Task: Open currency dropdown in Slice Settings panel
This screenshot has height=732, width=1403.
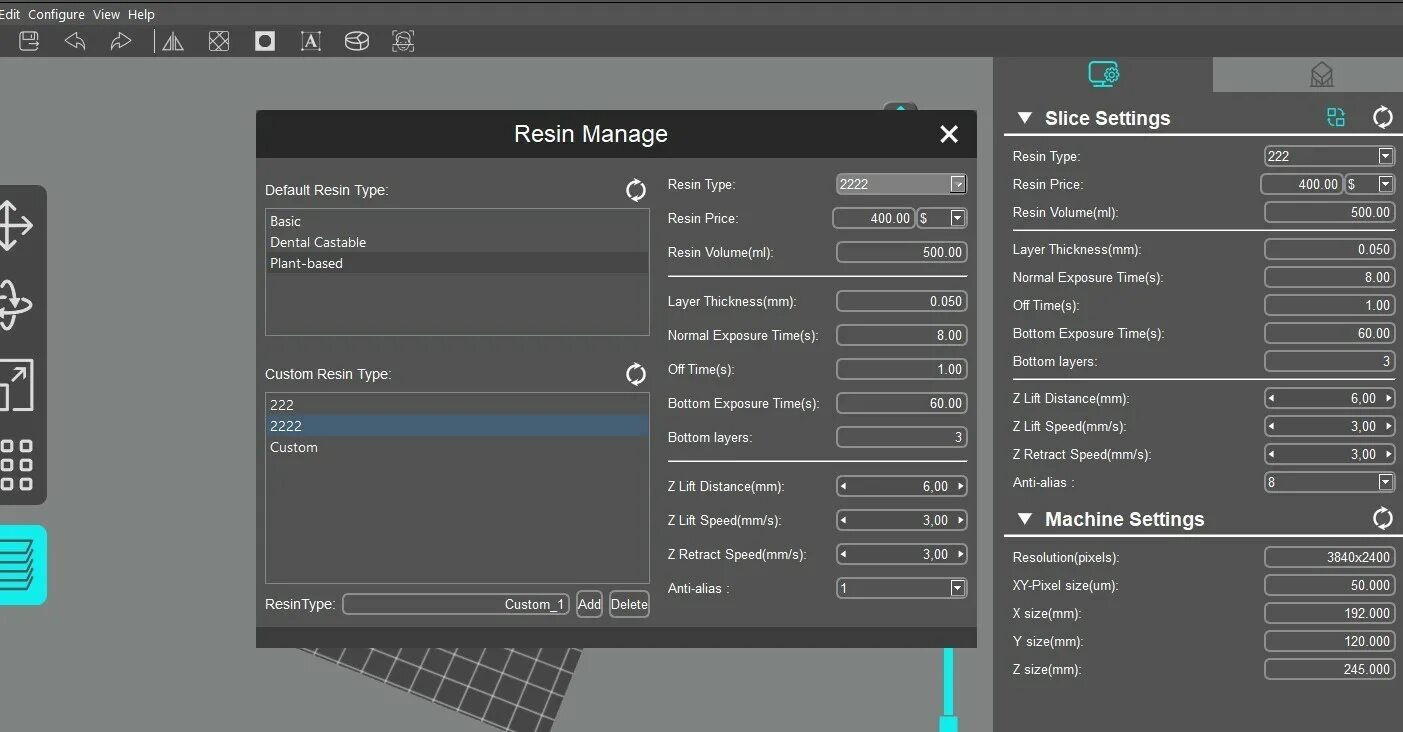Action: click(x=1385, y=184)
